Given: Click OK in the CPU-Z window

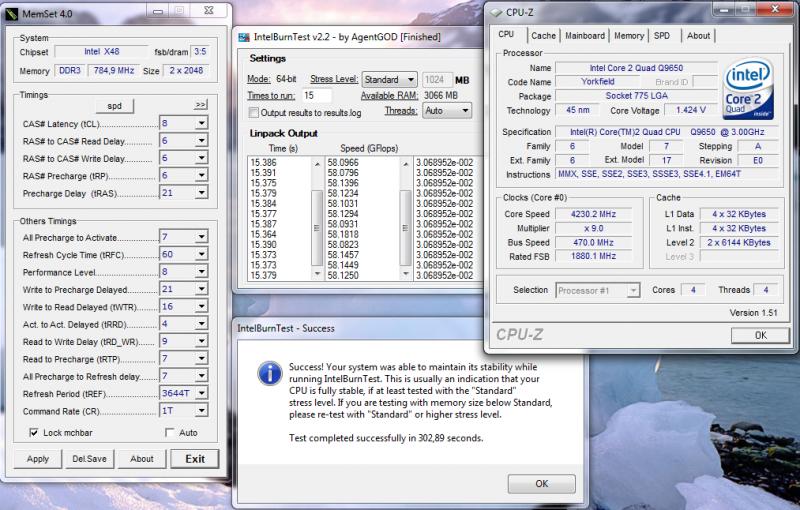Looking at the screenshot, I should click(x=760, y=335).
